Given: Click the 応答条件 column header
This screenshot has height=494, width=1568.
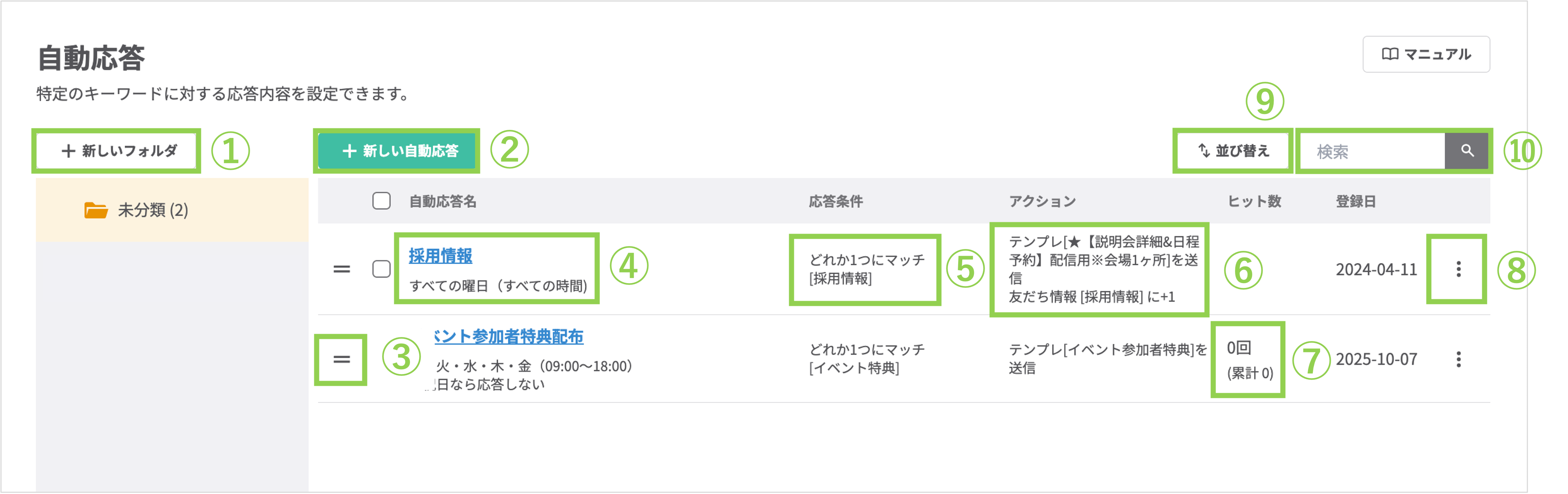Looking at the screenshot, I should tap(835, 202).
